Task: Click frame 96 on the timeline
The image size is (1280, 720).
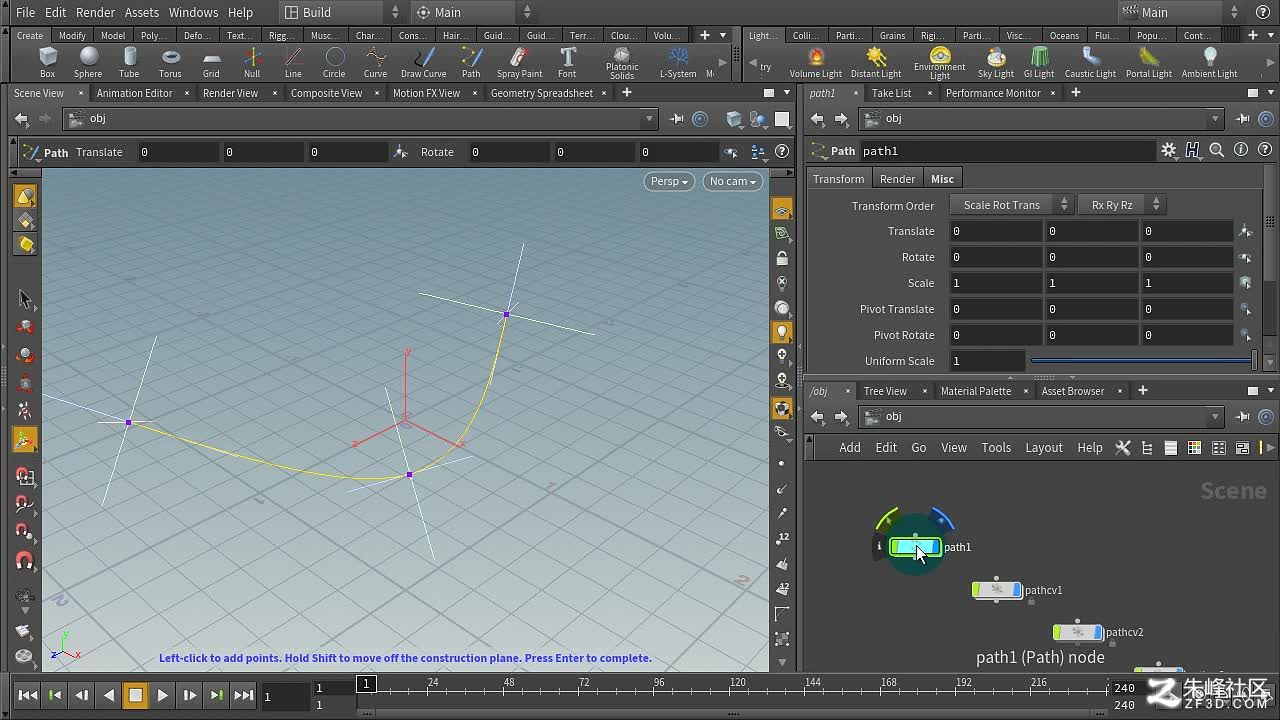Action: [659, 687]
